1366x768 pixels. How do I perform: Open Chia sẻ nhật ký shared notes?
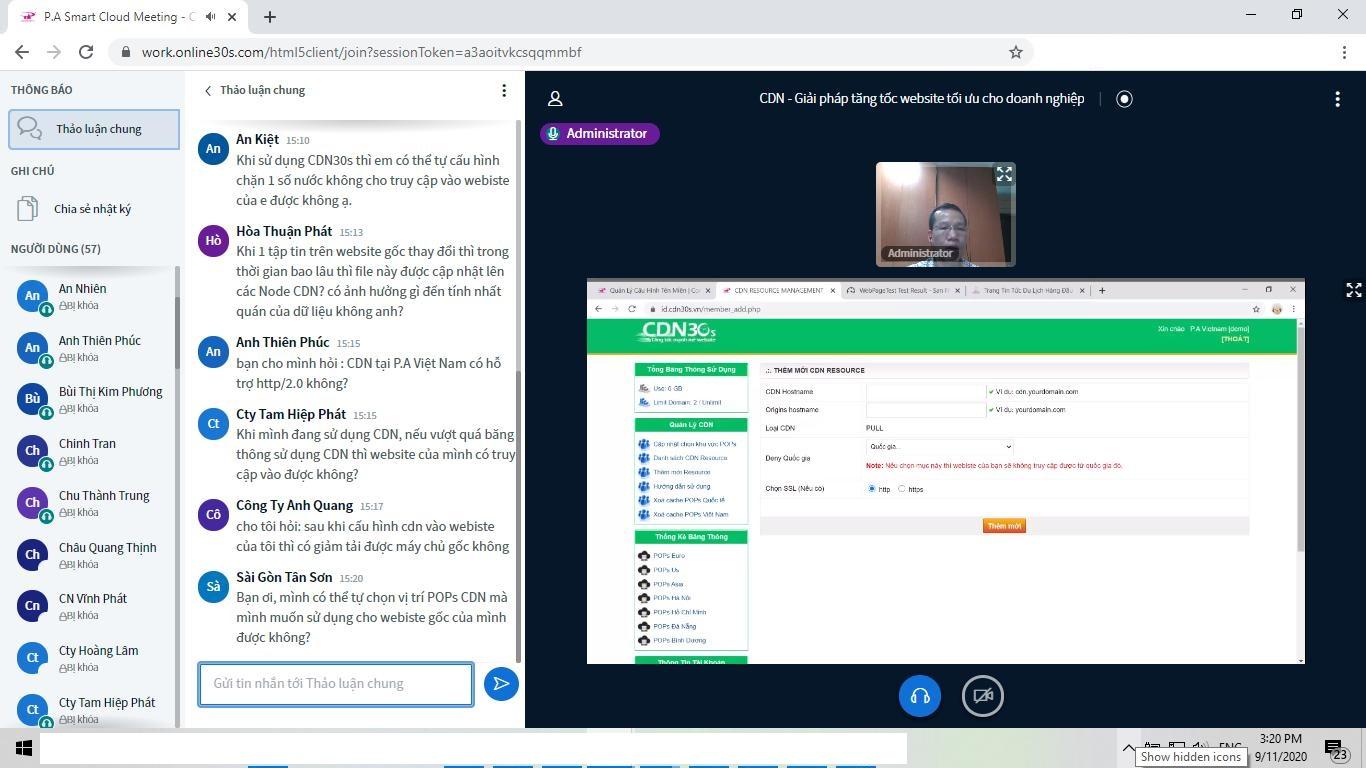93,209
